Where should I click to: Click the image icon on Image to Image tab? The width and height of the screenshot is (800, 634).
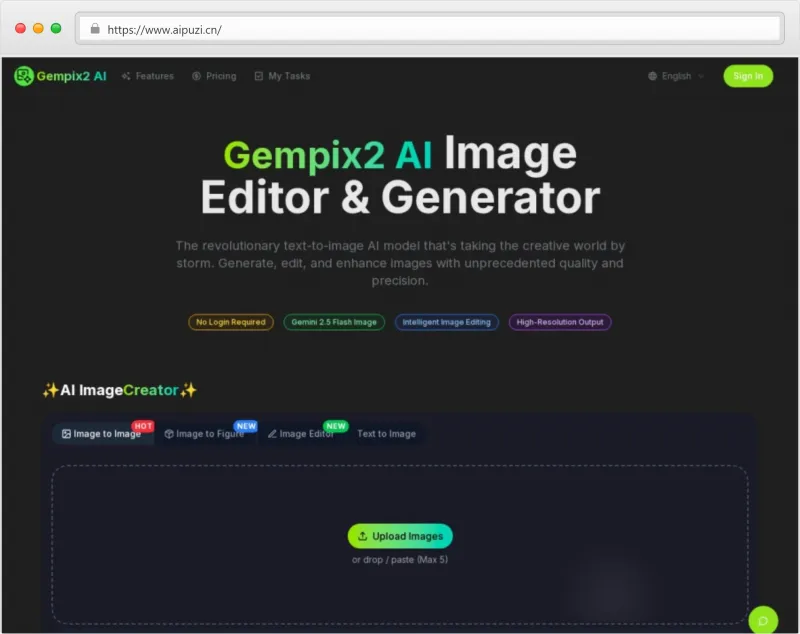tap(64, 434)
